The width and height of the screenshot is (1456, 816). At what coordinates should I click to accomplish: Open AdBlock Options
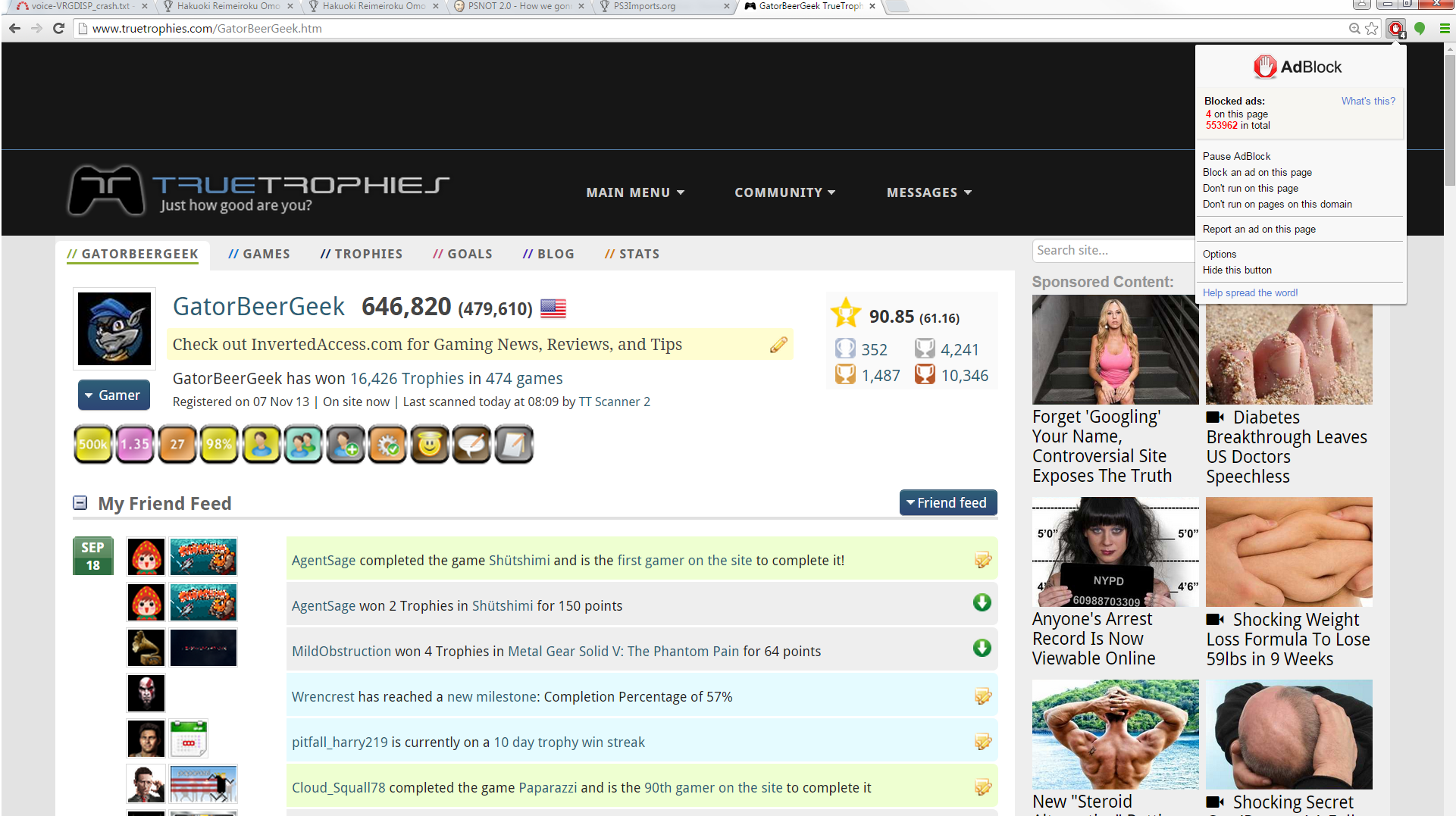coord(1219,254)
